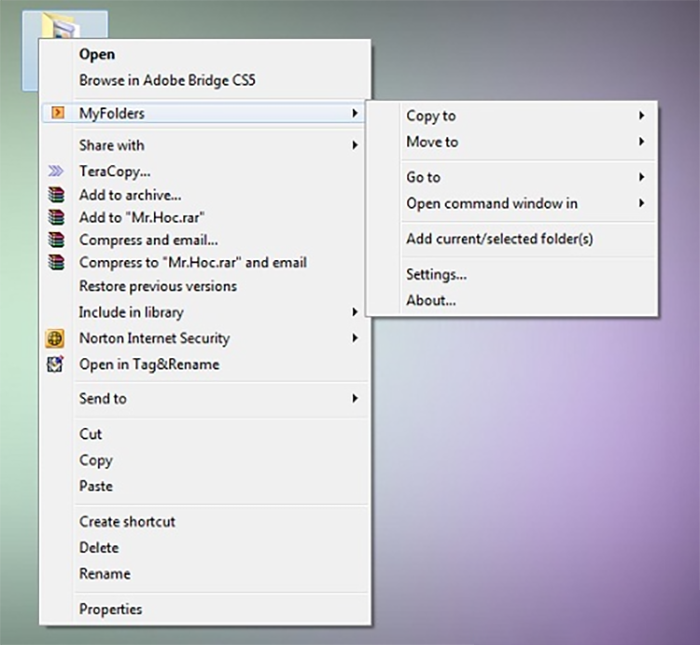Open the Move to submenu item
The height and width of the screenshot is (645, 700).
[512, 141]
